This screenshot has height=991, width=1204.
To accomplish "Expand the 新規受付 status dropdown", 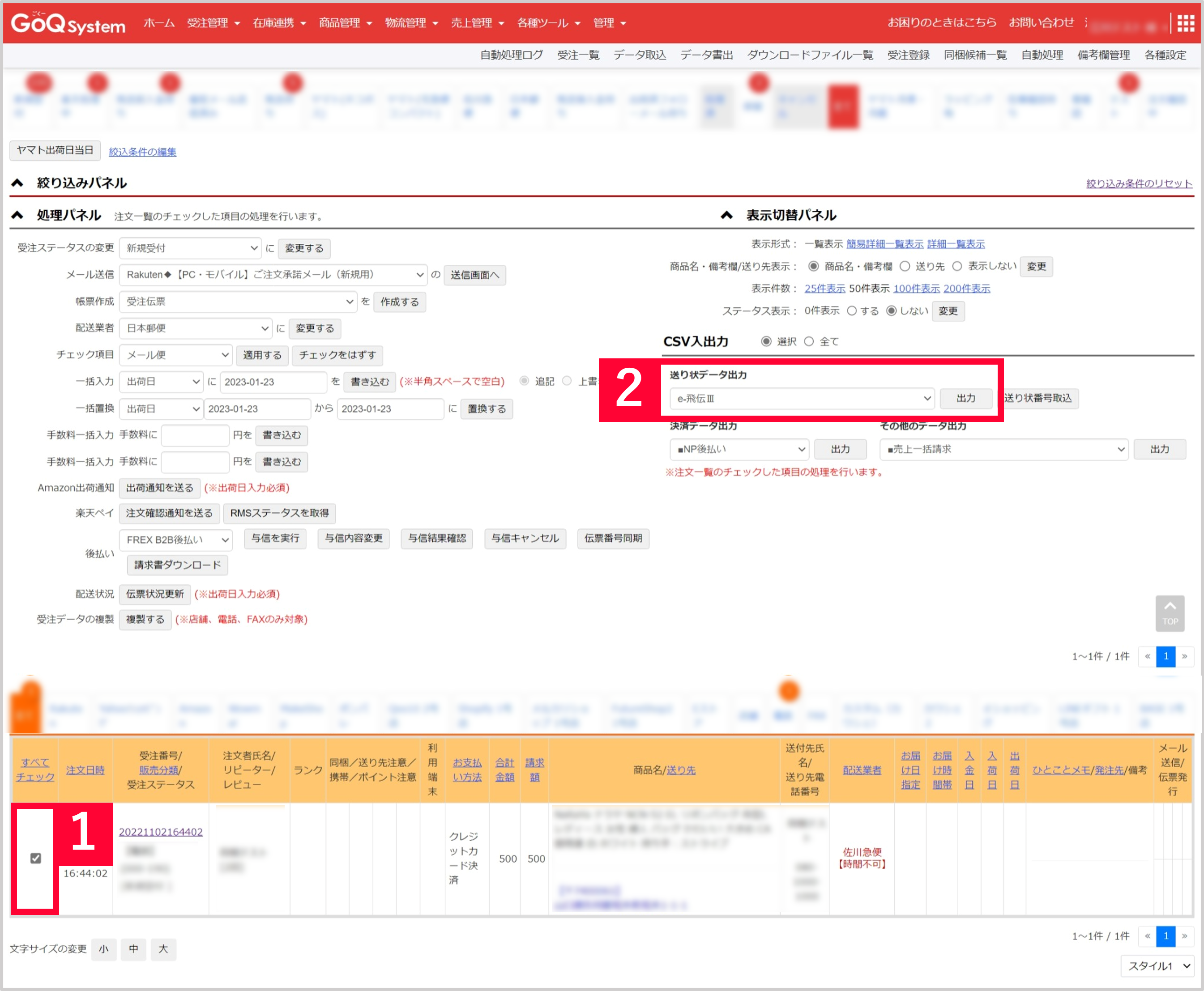I will (x=190, y=248).
